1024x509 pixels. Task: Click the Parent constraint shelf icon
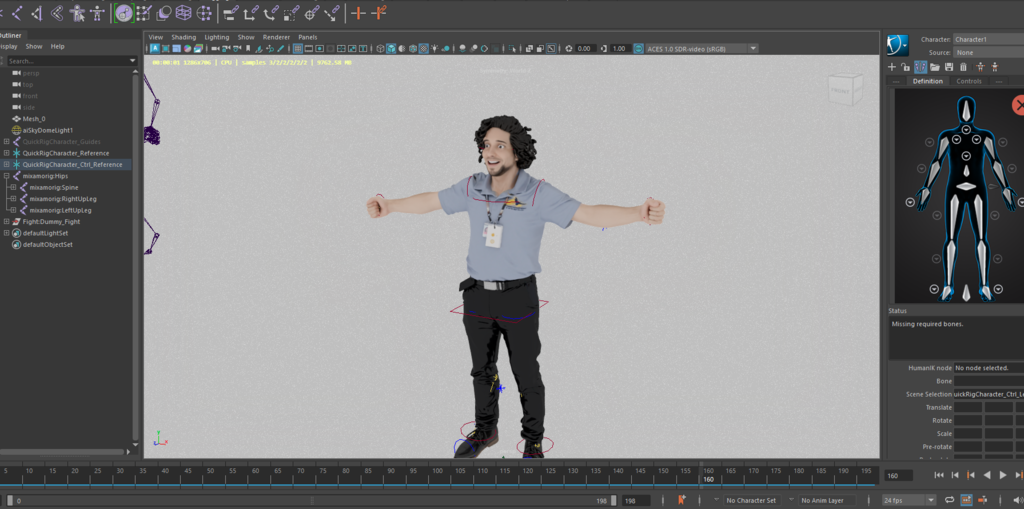click(230, 12)
